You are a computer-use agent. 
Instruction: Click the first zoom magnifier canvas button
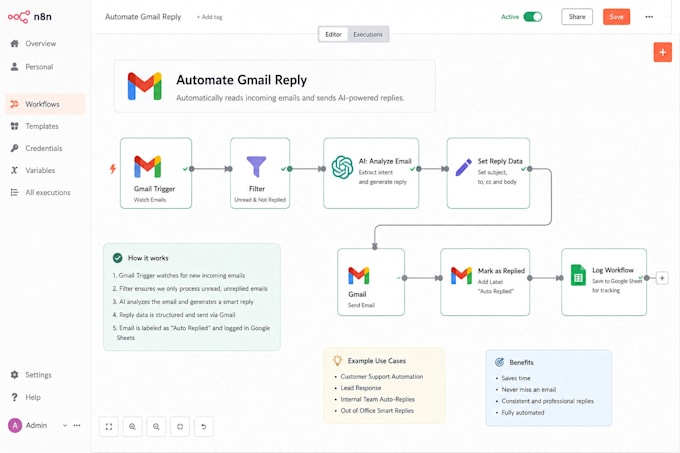pos(132,427)
